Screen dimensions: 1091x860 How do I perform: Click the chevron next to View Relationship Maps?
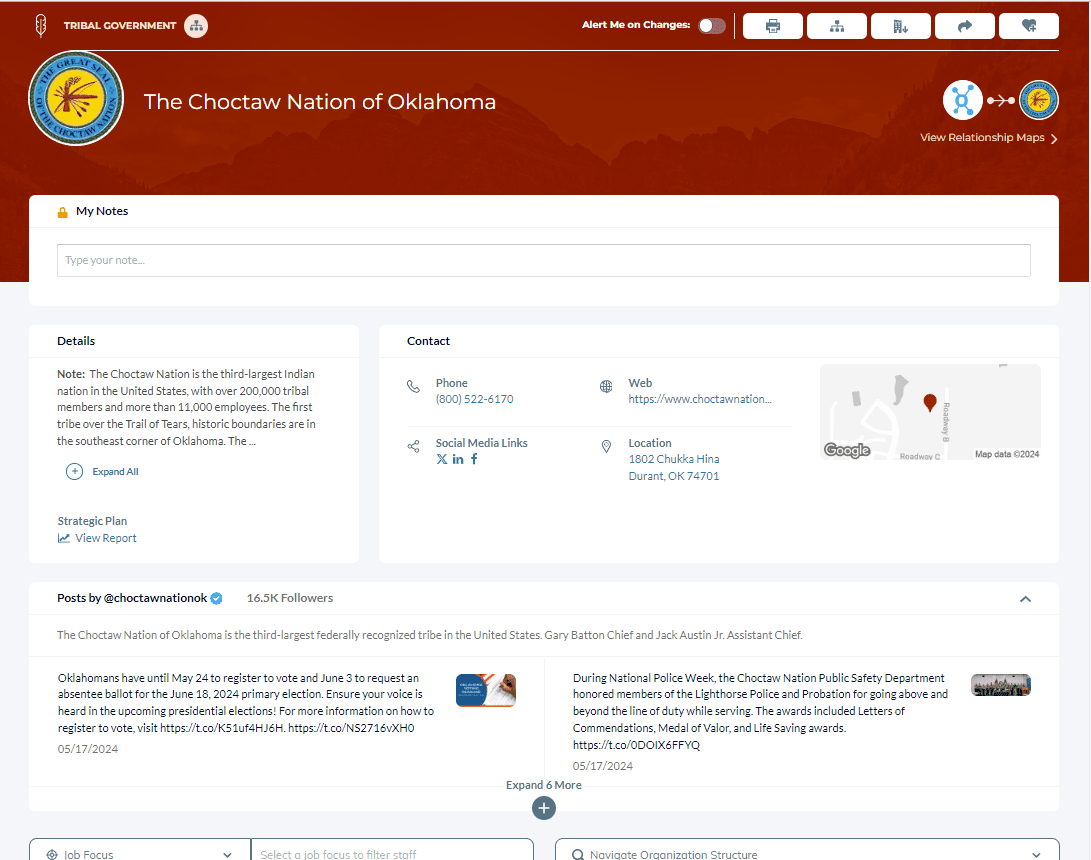pos(1054,138)
